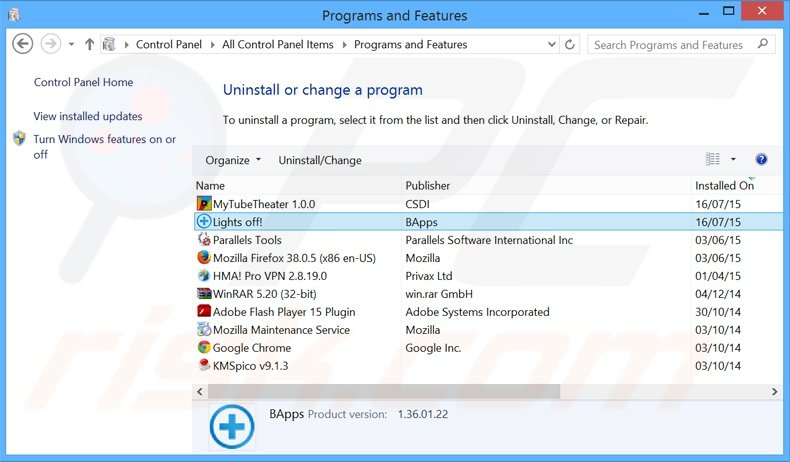Open recent locations dropdown arrow

tap(72, 44)
